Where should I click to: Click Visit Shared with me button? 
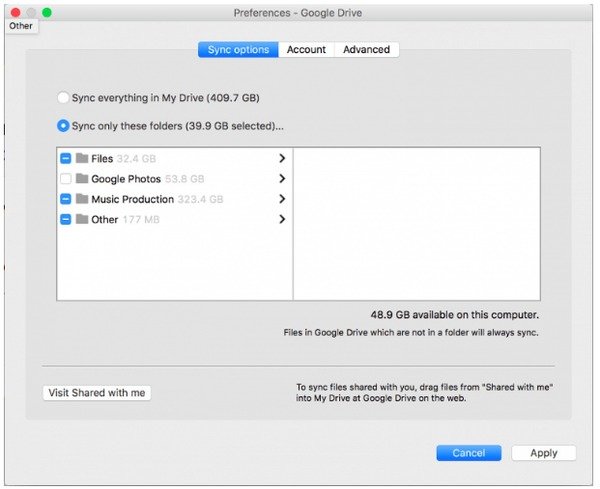click(x=97, y=393)
